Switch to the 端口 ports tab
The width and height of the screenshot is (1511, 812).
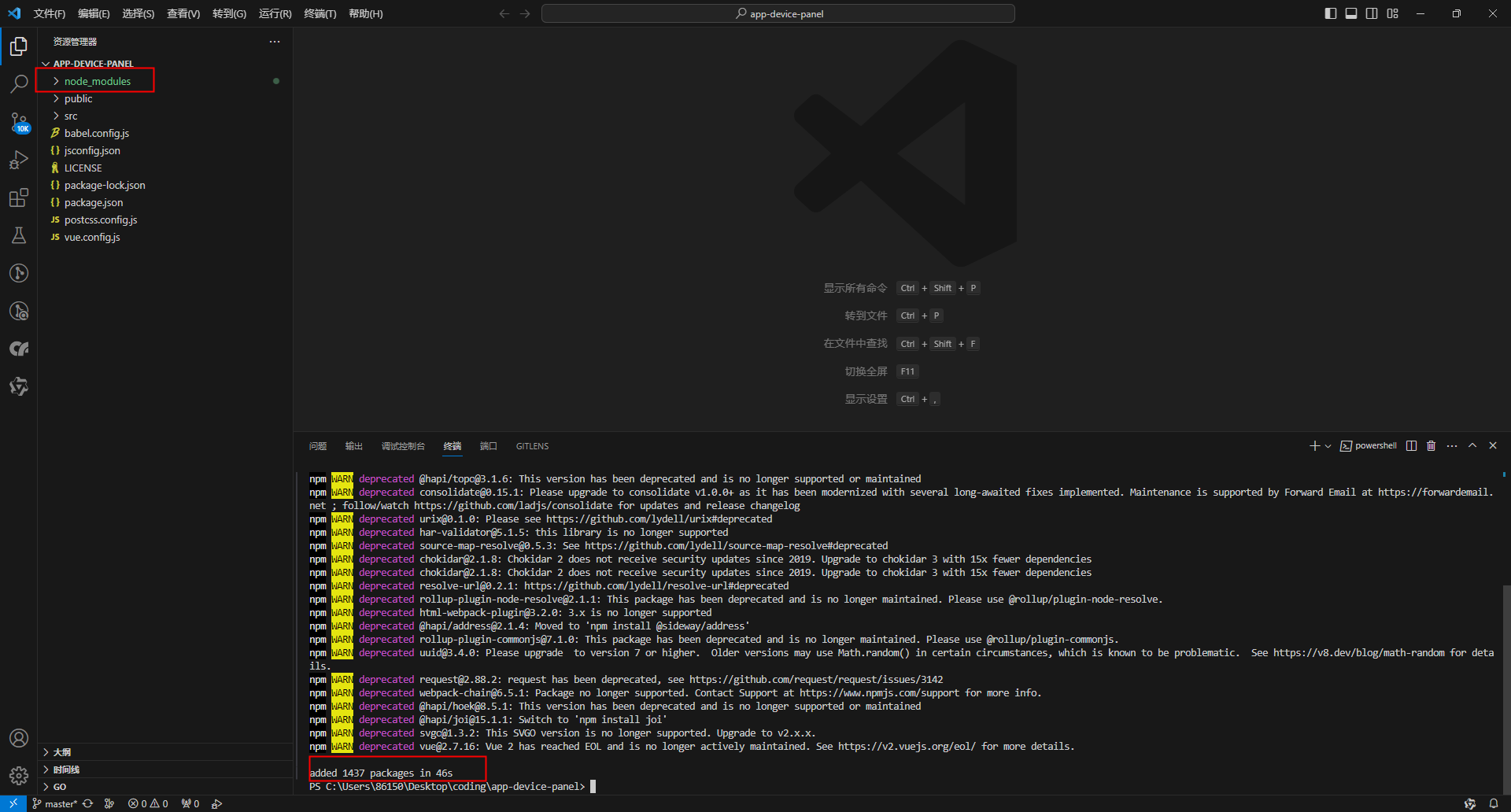point(489,446)
